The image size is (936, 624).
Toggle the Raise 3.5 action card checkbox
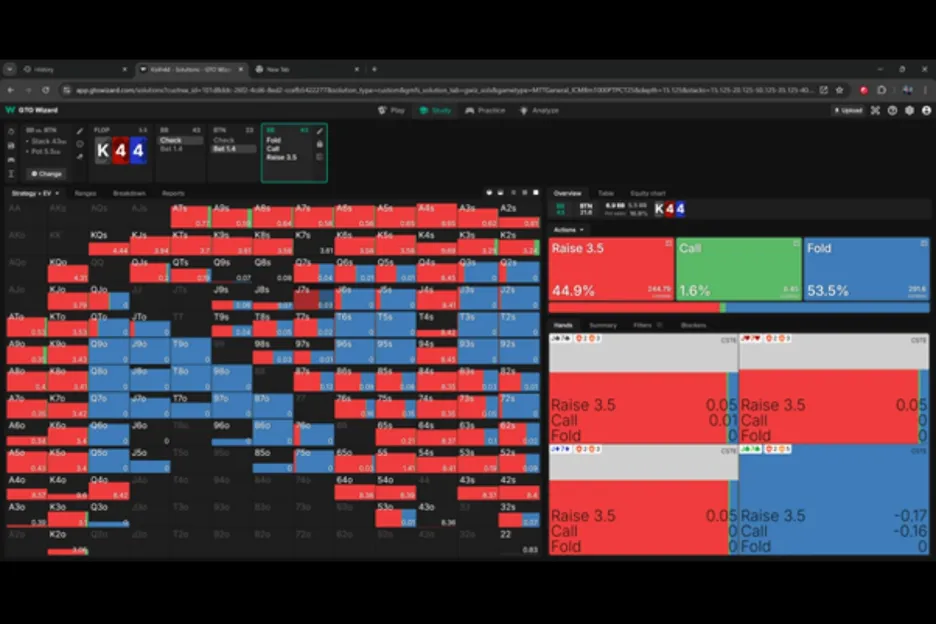point(667,243)
